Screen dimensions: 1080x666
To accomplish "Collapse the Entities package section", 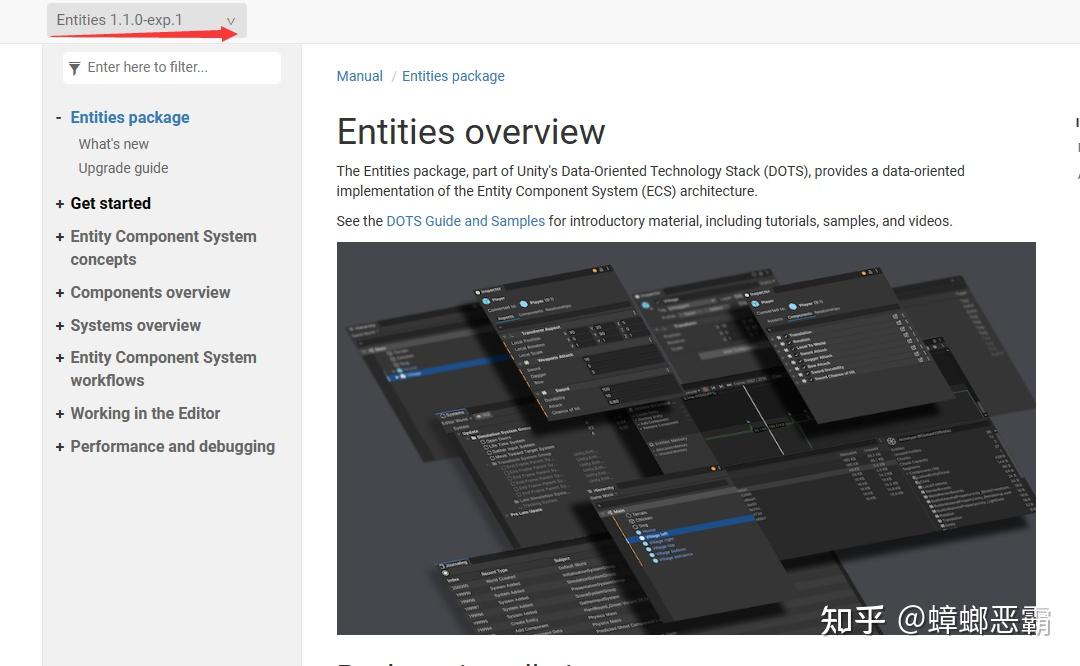I will (x=58, y=117).
